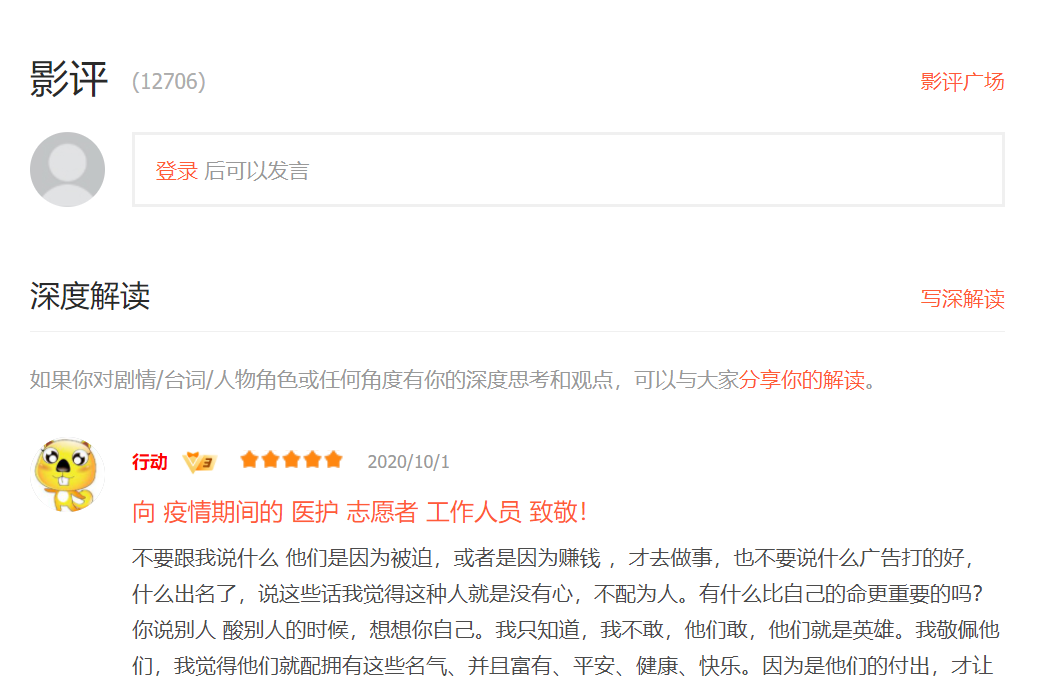Click the fourth orange rating star

click(312, 460)
